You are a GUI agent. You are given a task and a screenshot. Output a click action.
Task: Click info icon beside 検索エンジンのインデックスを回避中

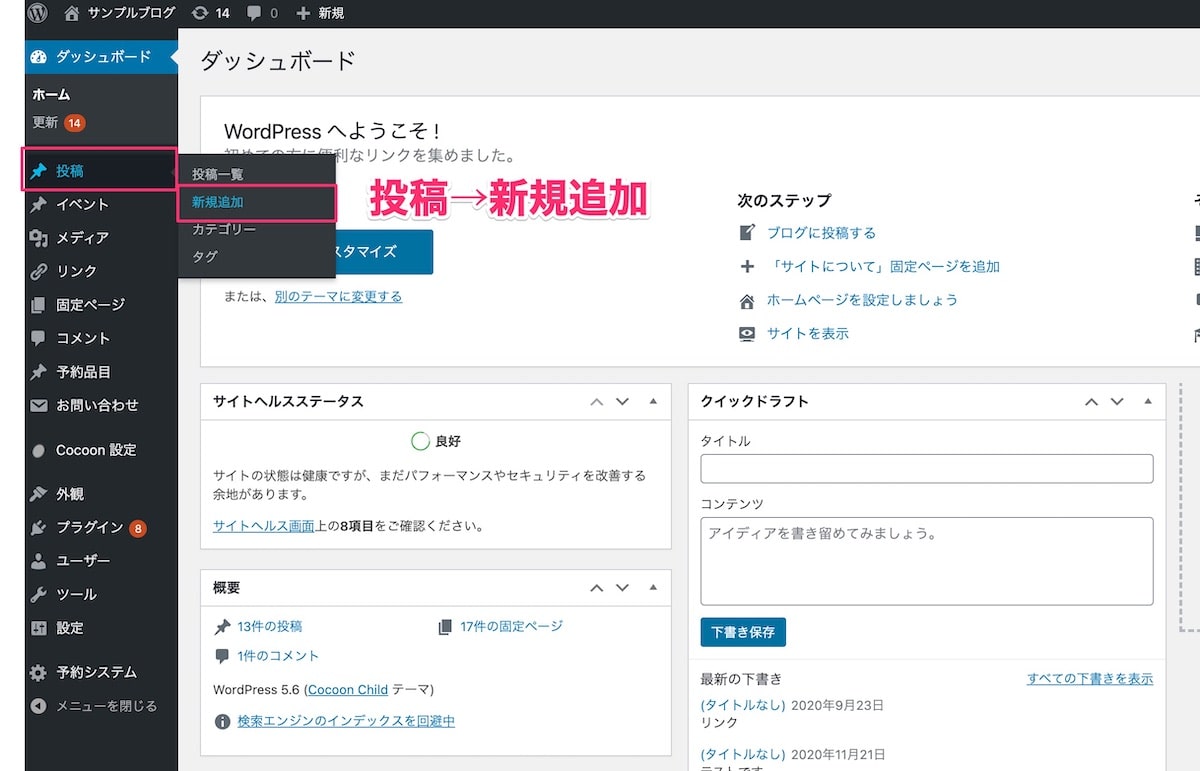(223, 721)
